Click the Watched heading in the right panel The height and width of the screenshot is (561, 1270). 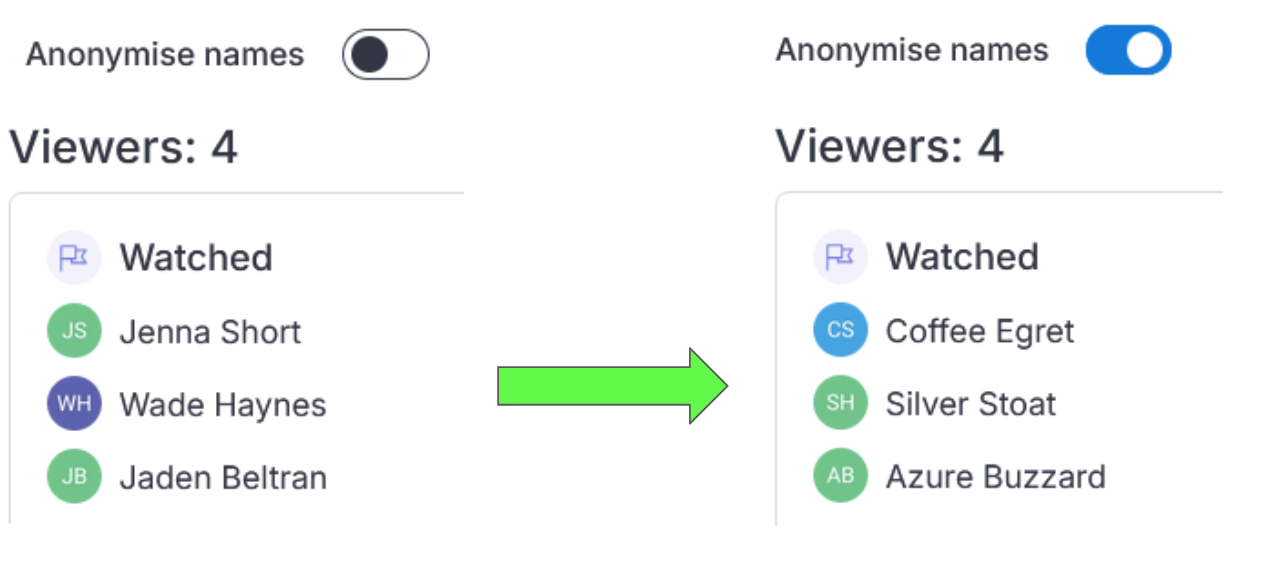pos(962,257)
